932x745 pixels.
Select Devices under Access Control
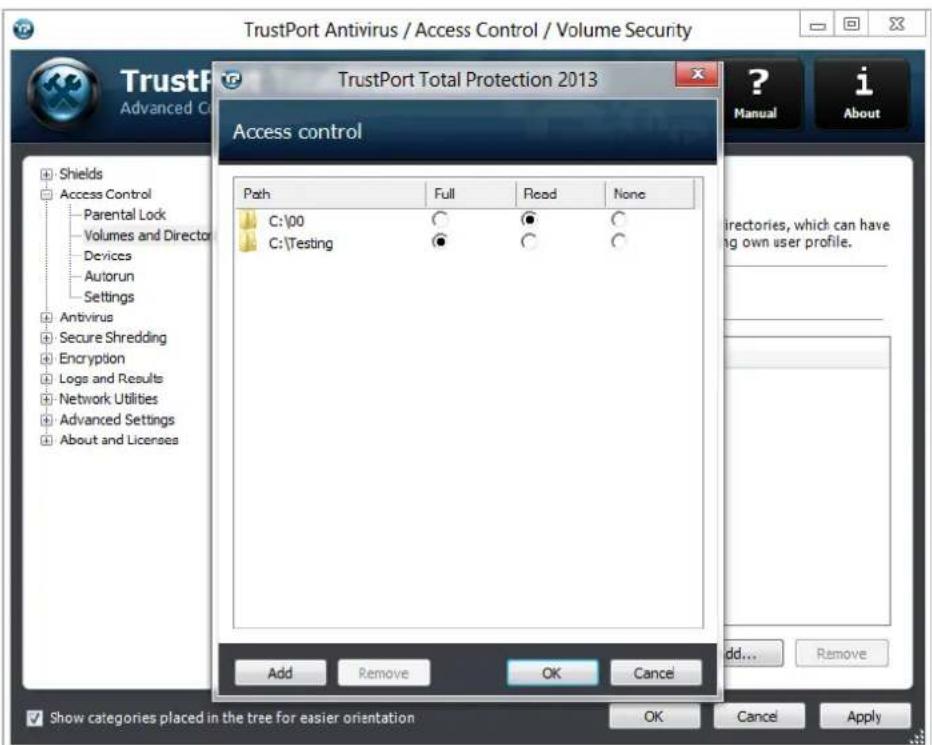click(108, 256)
